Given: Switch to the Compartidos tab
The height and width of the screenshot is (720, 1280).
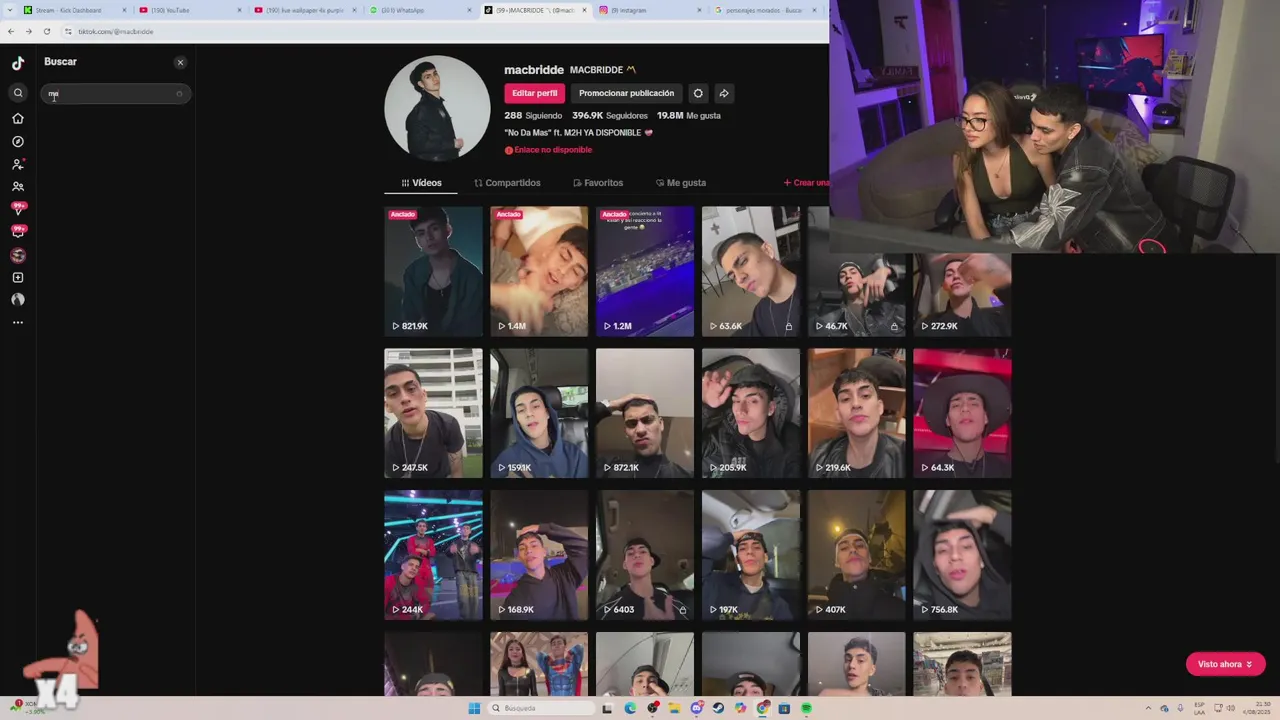Looking at the screenshot, I should 507,183.
